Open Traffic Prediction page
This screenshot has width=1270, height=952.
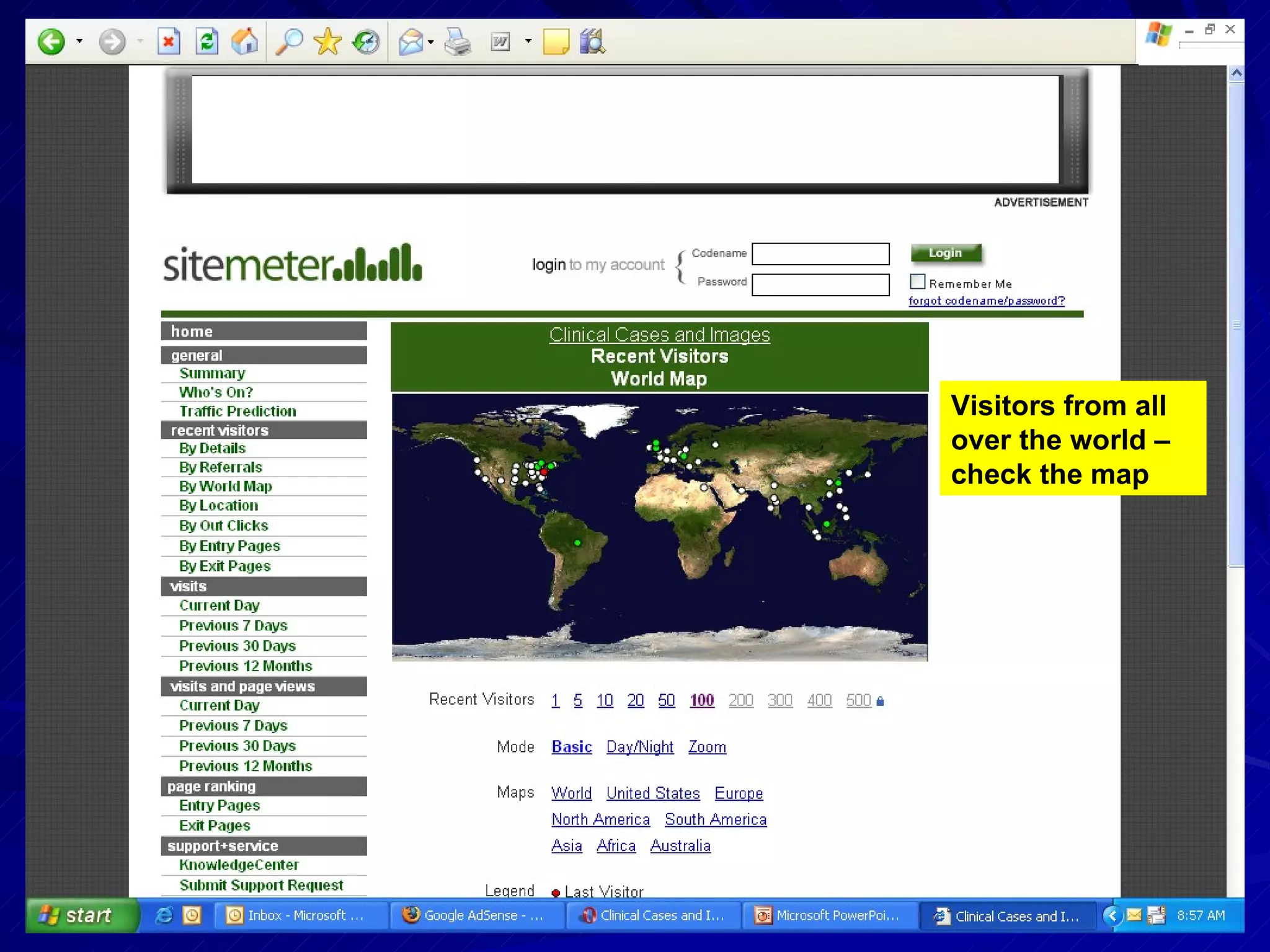[x=238, y=412]
